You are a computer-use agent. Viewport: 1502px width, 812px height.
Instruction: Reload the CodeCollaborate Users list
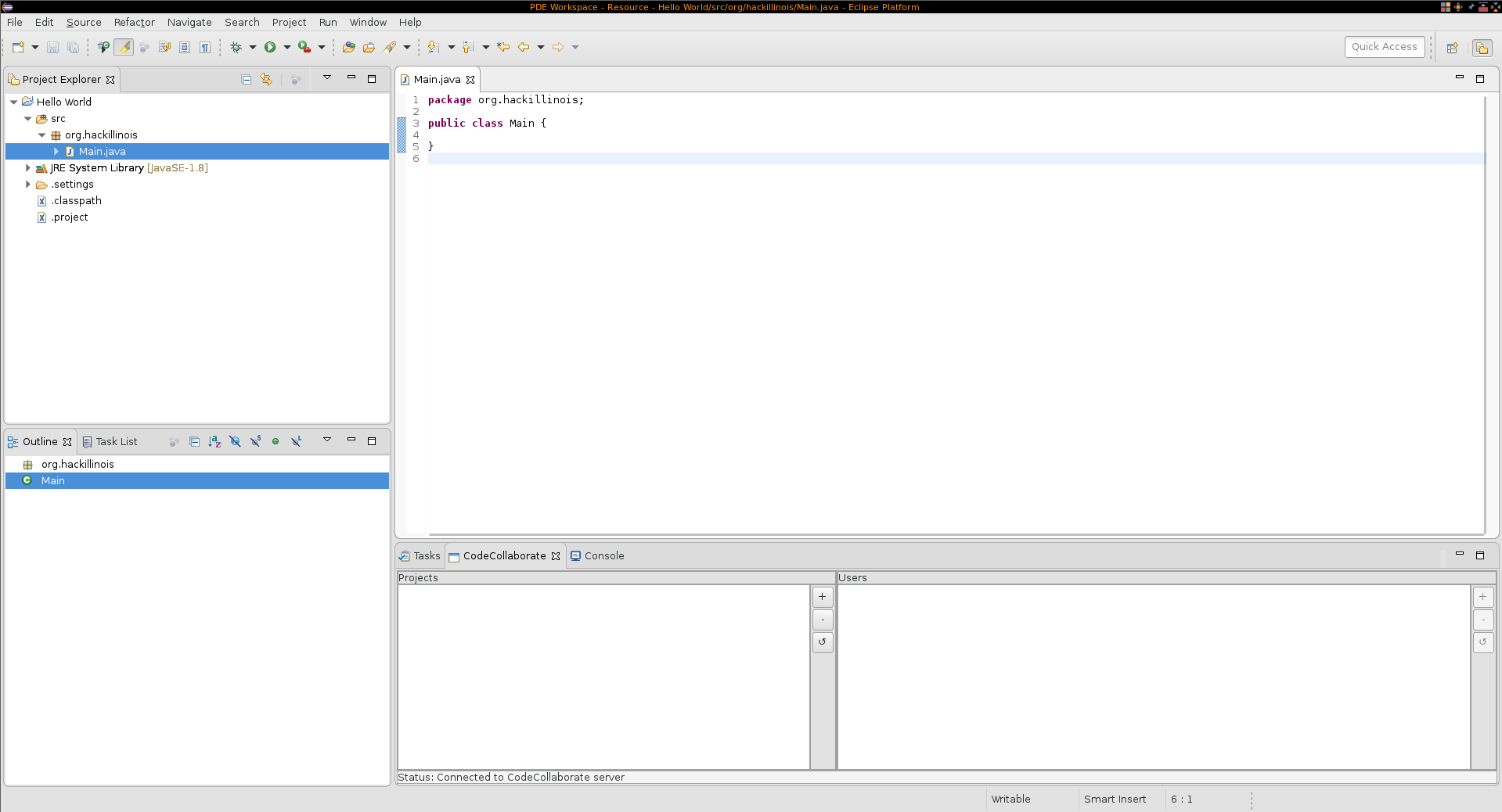1483,642
